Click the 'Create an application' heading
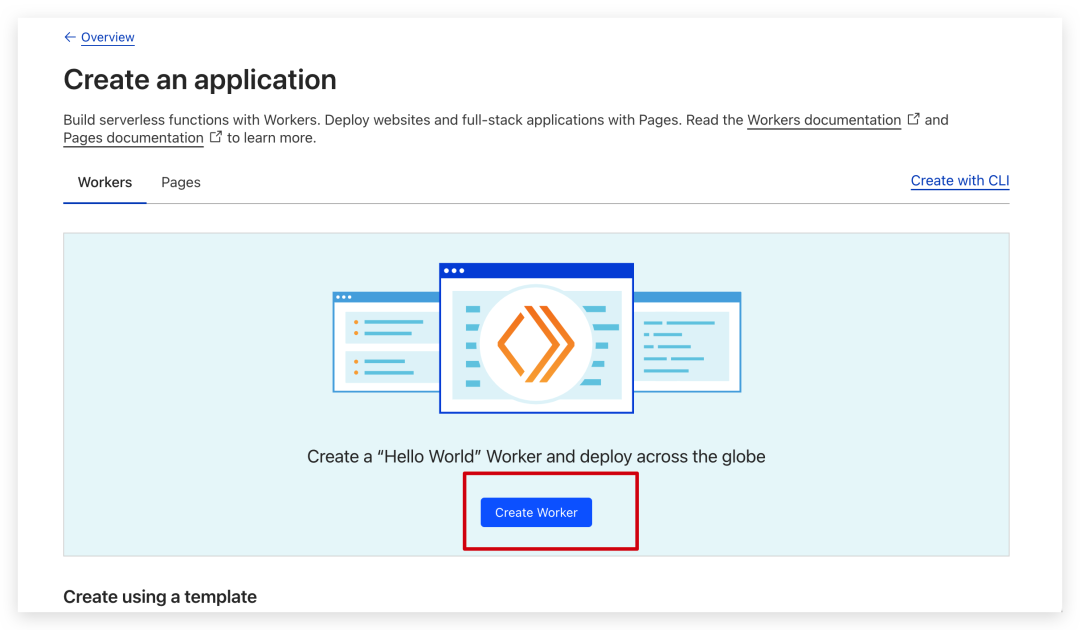Image resolution: width=1080 pixels, height=630 pixels. pos(200,80)
